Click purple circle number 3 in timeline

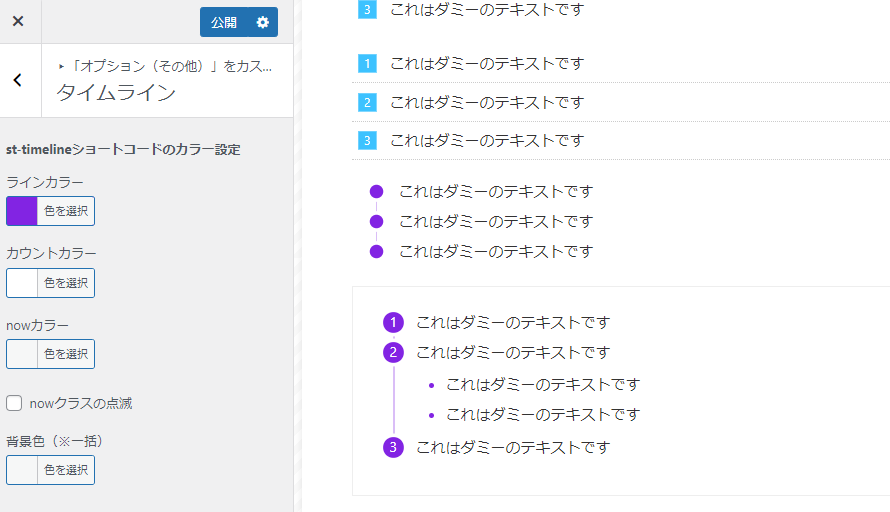tap(394, 447)
